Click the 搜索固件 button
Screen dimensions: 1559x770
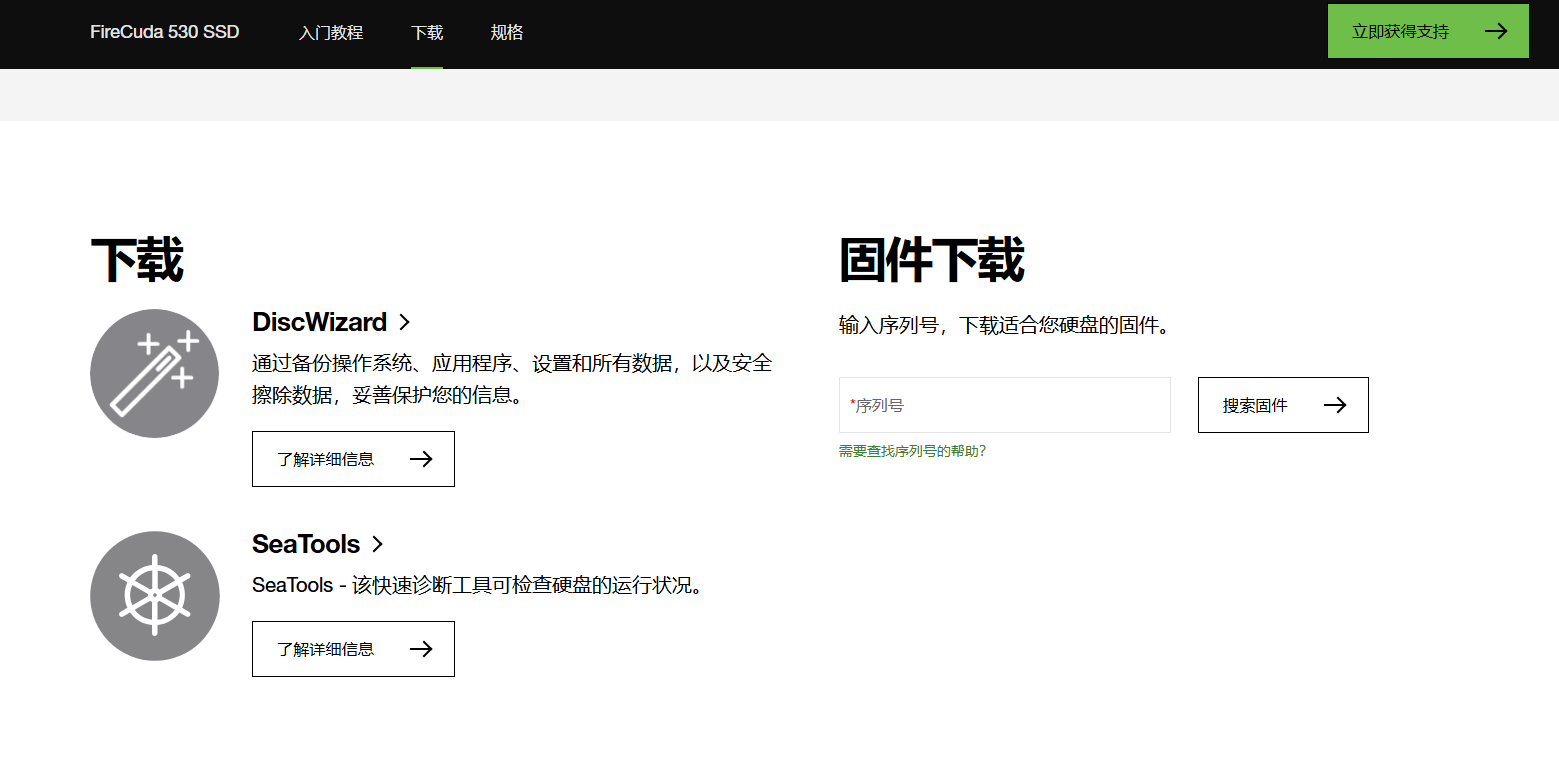1283,405
